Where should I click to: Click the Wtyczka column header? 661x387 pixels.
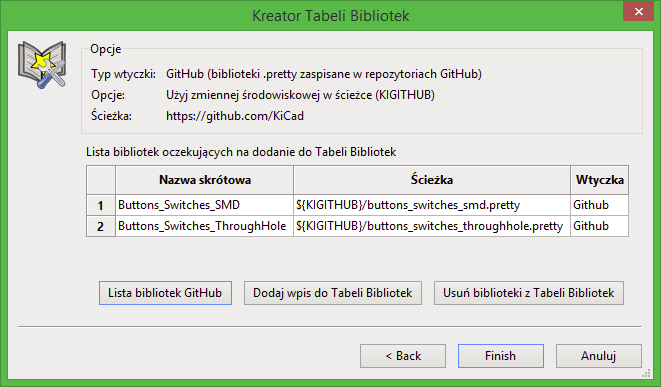pyautogui.click(x=599, y=180)
